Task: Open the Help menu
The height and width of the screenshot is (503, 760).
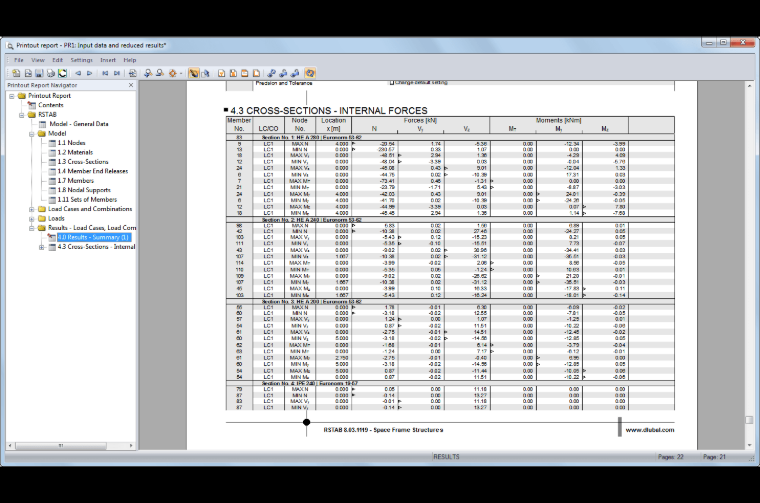Action: pyautogui.click(x=129, y=60)
